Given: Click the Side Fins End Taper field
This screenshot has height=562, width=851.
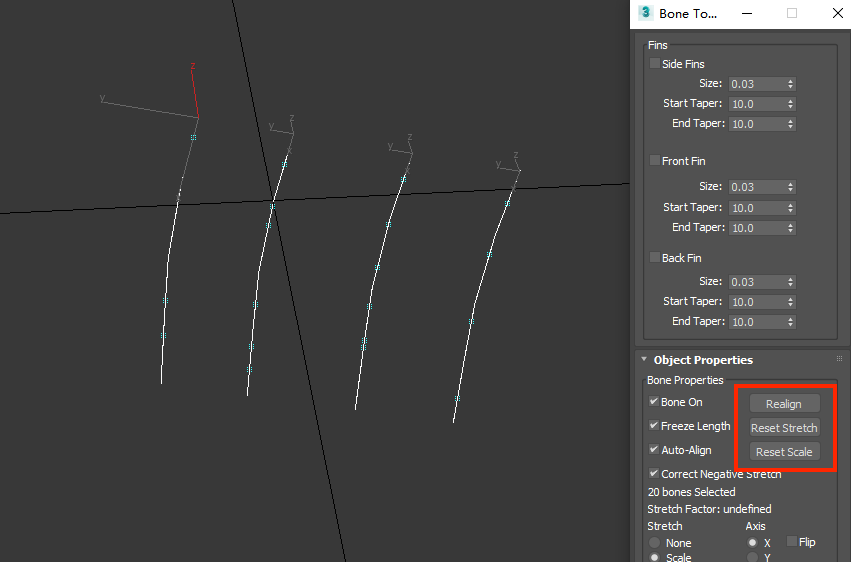Looking at the screenshot, I should 757,124.
